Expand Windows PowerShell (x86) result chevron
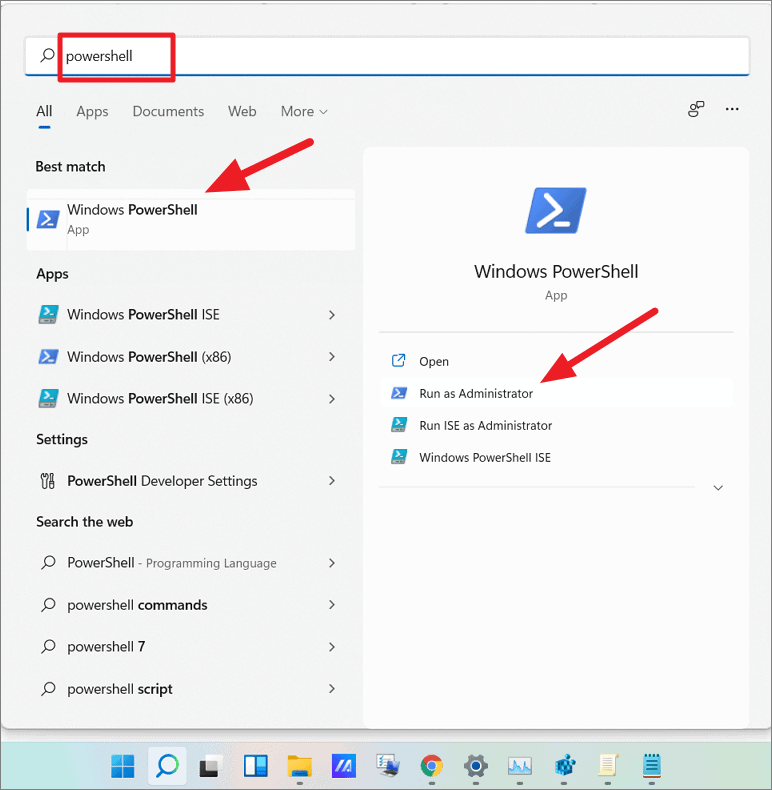Viewport: 772px width, 790px height. [x=332, y=357]
